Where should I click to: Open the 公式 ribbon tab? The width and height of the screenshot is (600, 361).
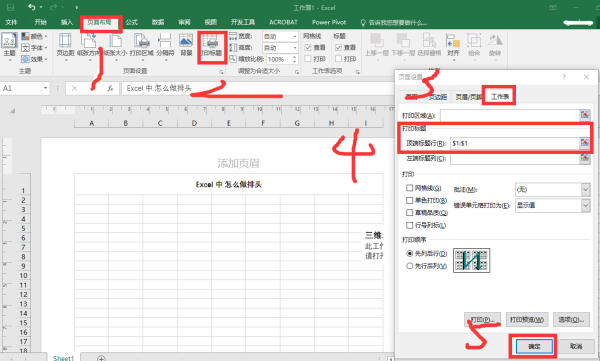pyautogui.click(x=132, y=22)
